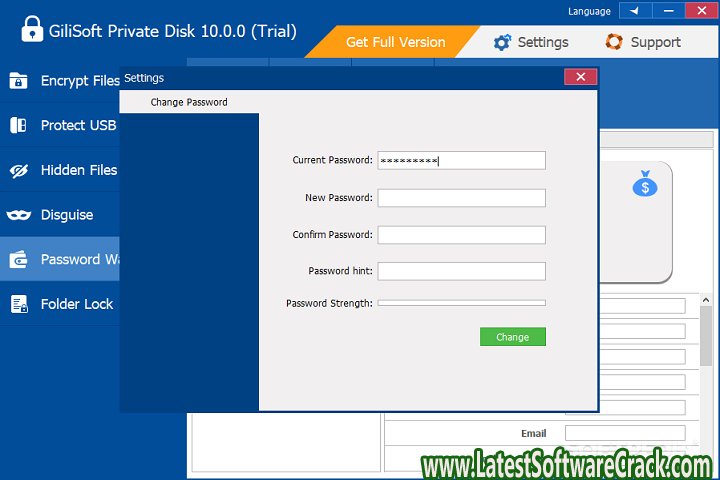The height and width of the screenshot is (480, 720).
Task: Click the Language label
Action: pos(589,11)
